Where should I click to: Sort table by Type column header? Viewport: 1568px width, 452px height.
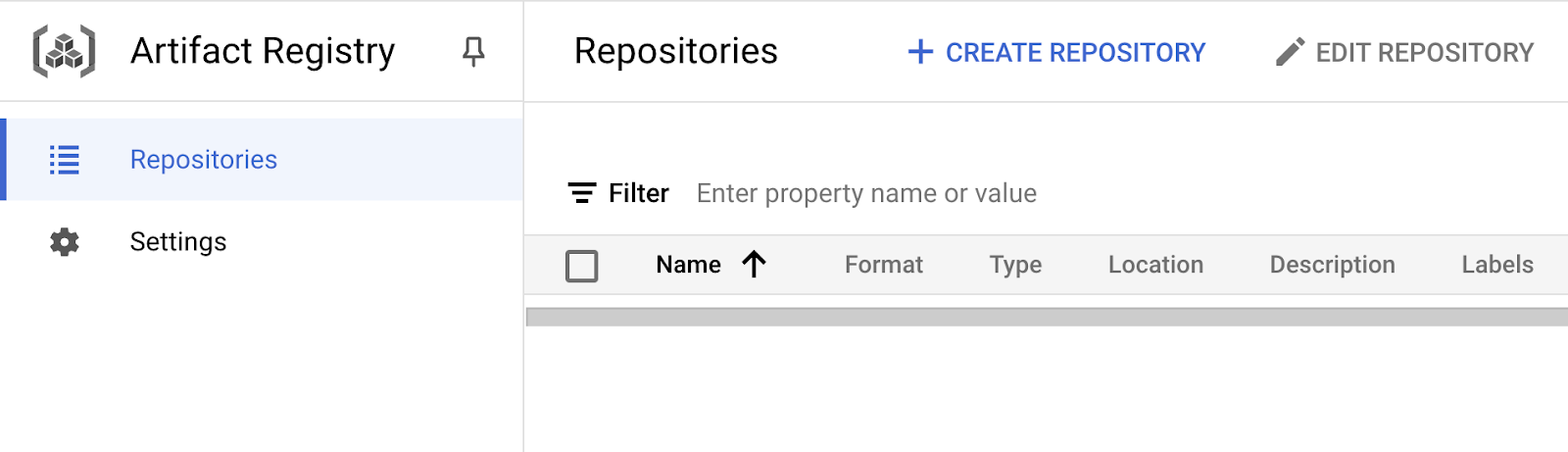(x=1015, y=265)
